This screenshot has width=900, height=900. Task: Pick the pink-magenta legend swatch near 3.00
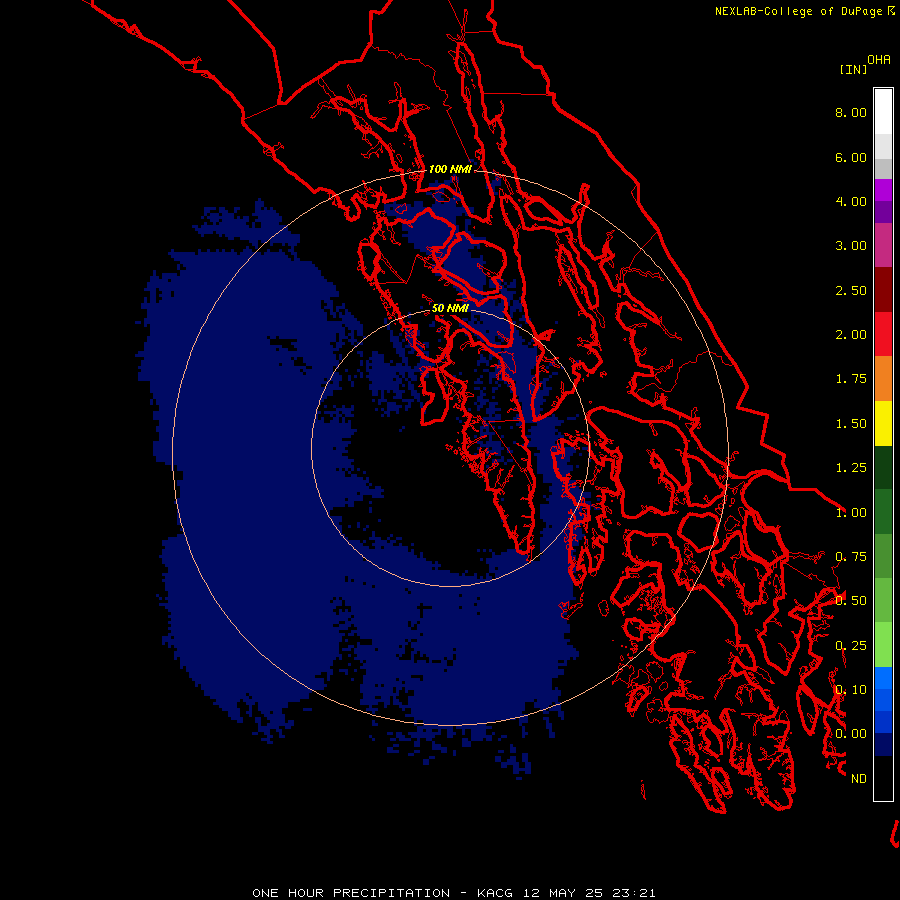(883, 245)
